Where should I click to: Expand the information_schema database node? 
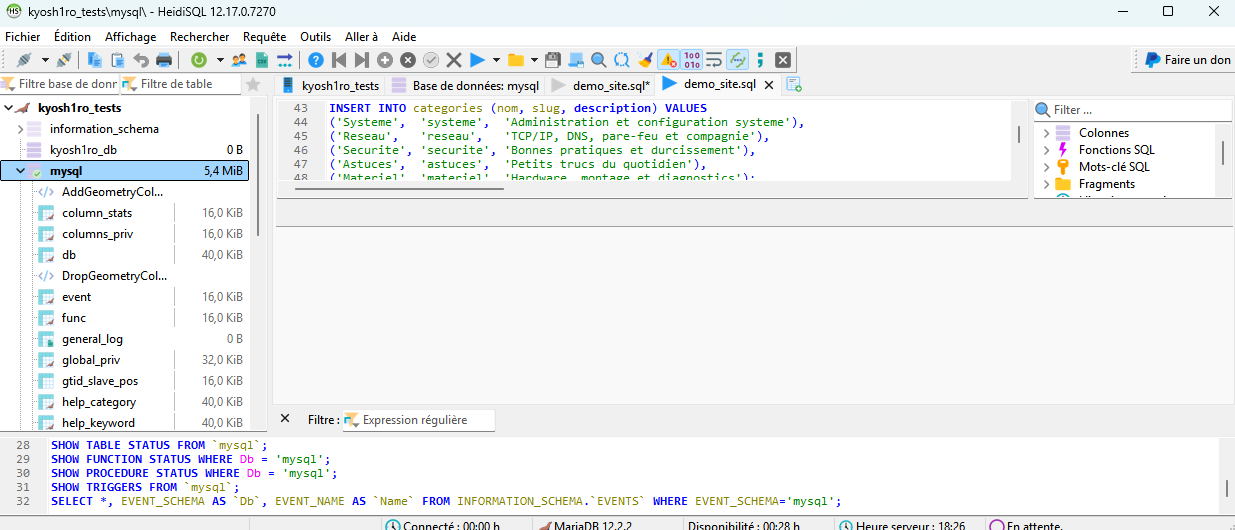coord(20,129)
